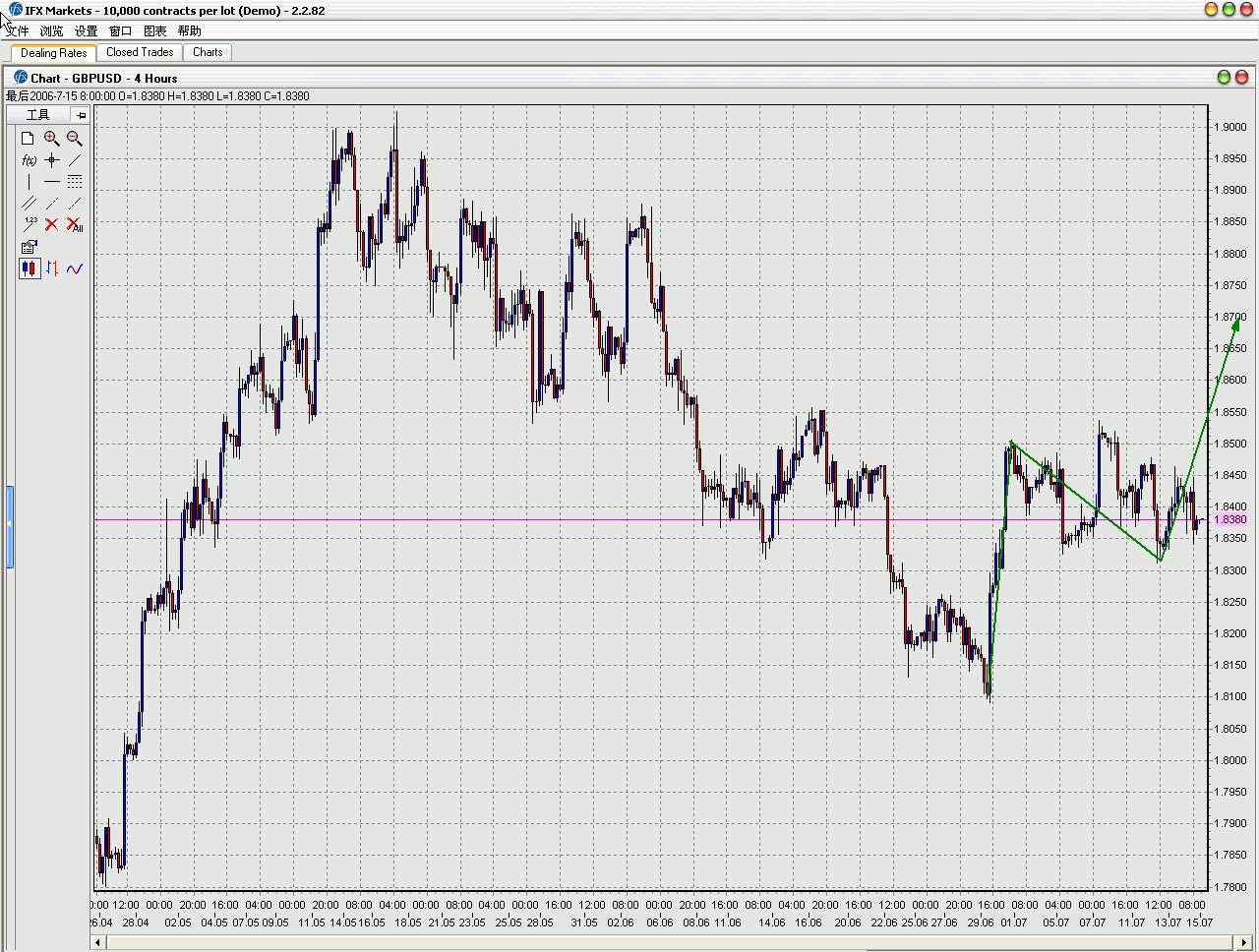Image resolution: width=1259 pixels, height=952 pixels.
Task: Switch to candlestick chart style
Action: click(29, 268)
